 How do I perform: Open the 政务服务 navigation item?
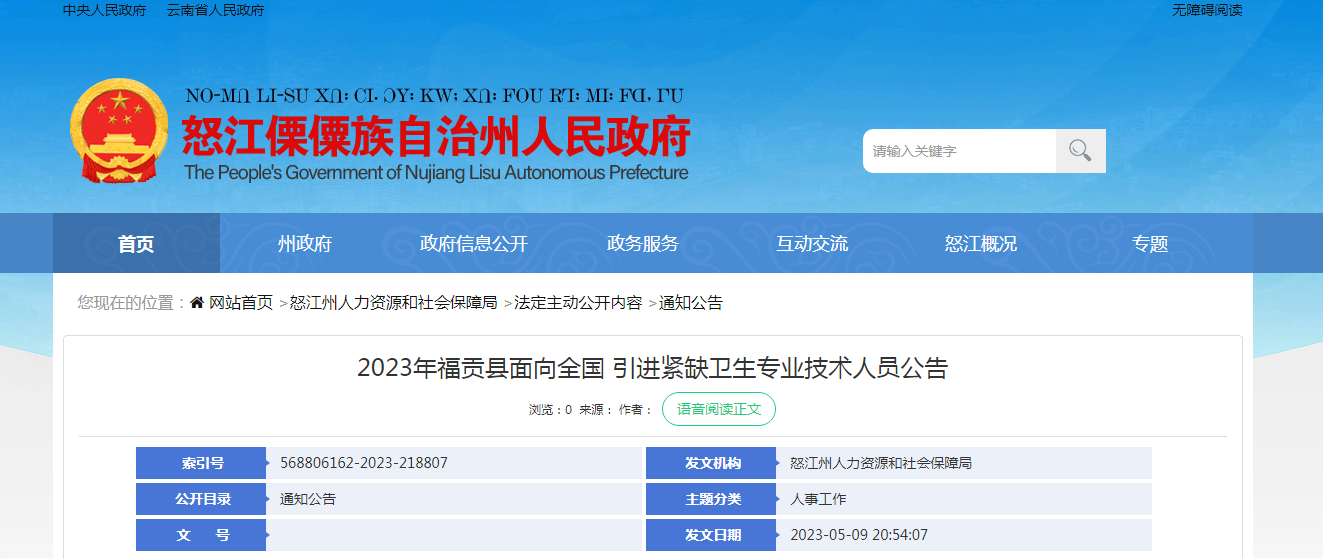pyautogui.click(x=642, y=244)
